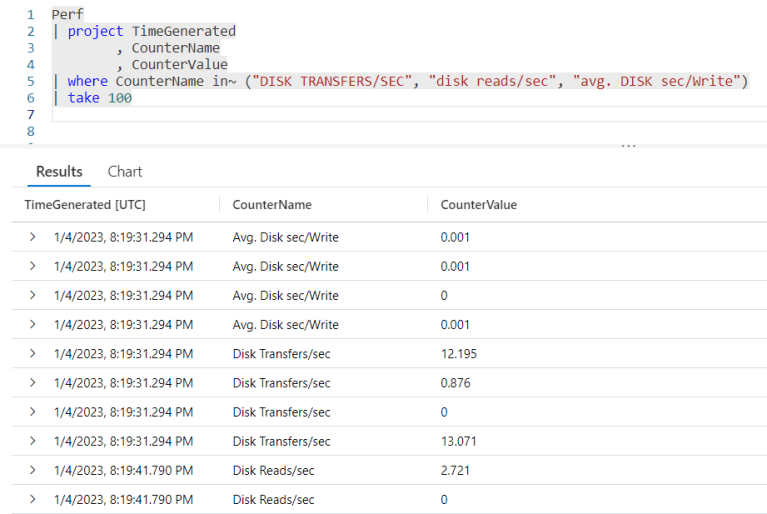Click 'TimeGenerated' in query line 2
This screenshot has height=514, width=767.
(183, 31)
